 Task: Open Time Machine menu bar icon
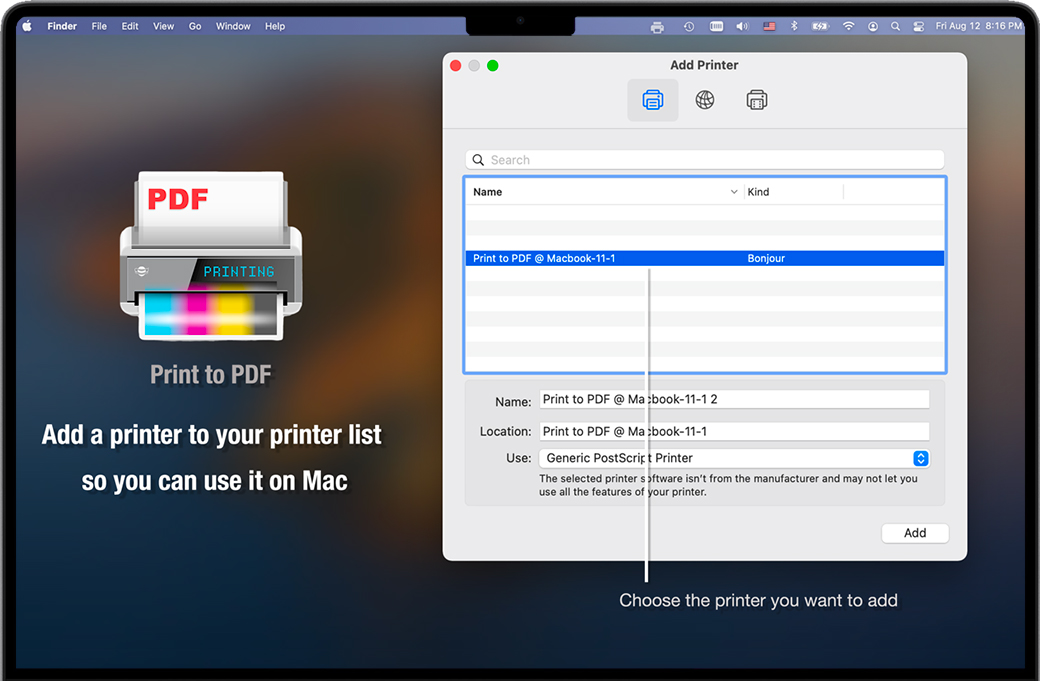click(689, 26)
